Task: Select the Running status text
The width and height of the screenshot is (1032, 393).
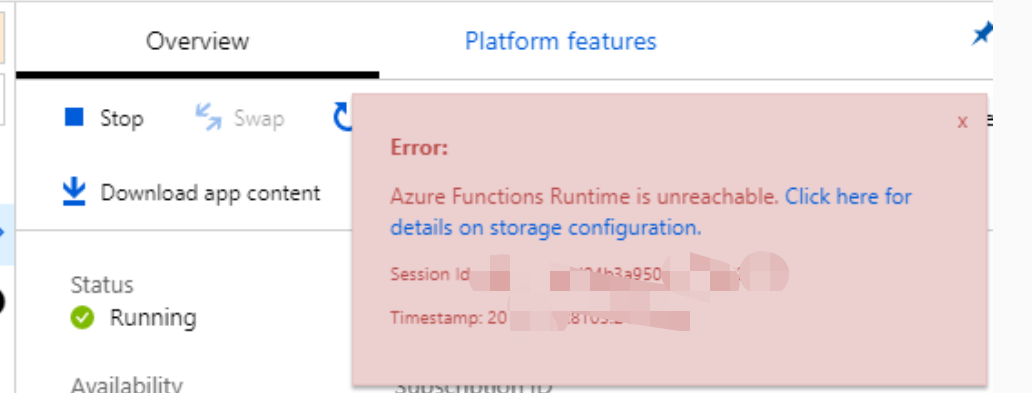Action: click(x=153, y=318)
